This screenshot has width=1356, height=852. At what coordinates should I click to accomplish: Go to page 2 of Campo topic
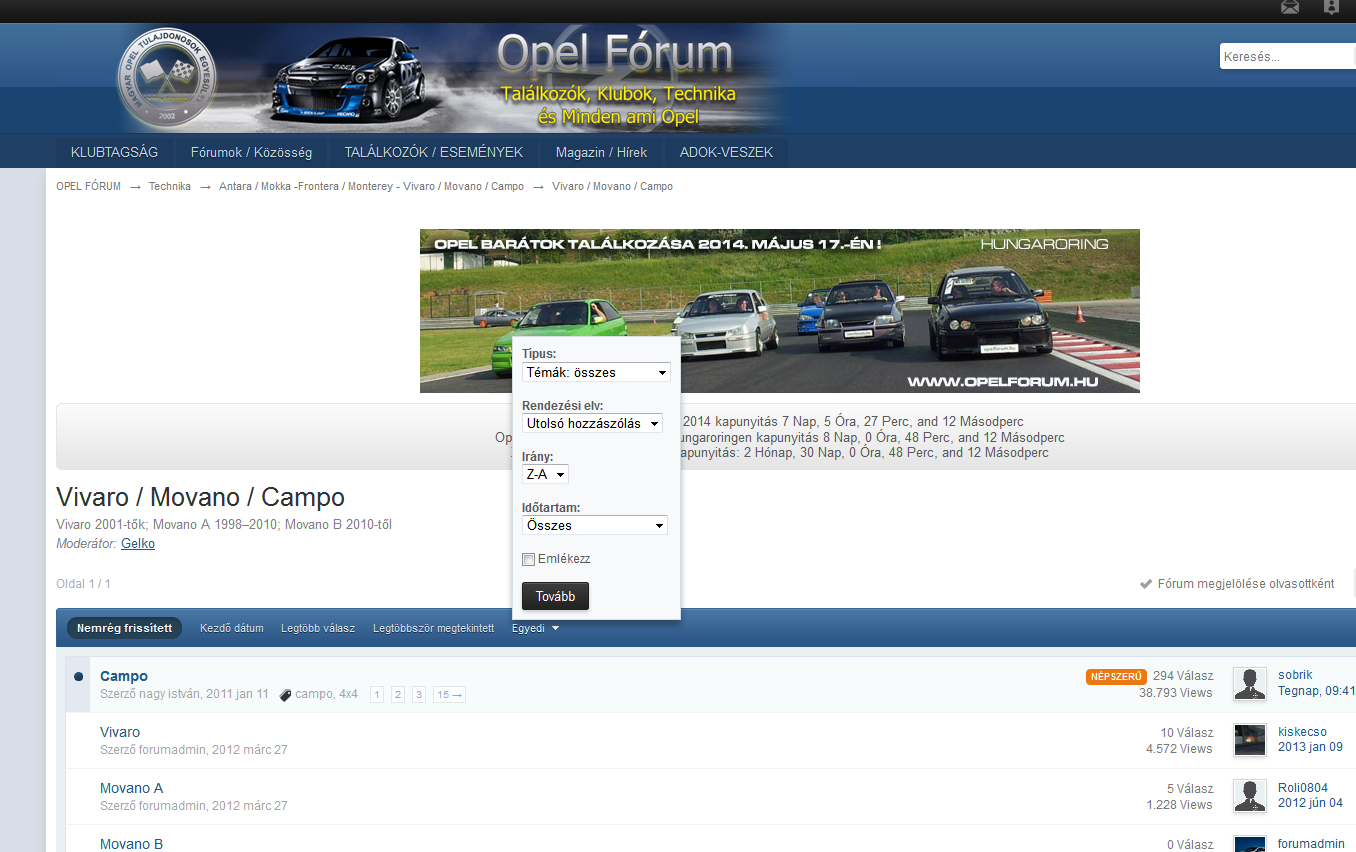398,694
